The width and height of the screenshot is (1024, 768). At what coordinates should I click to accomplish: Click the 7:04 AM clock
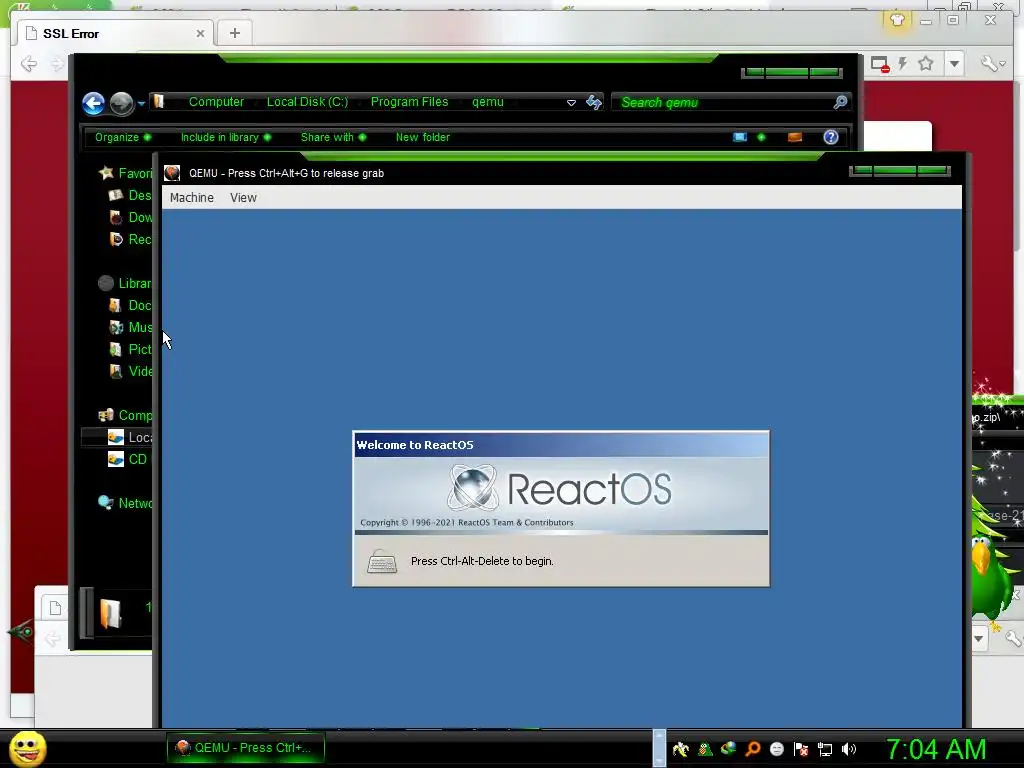pyautogui.click(x=936, y=749)
